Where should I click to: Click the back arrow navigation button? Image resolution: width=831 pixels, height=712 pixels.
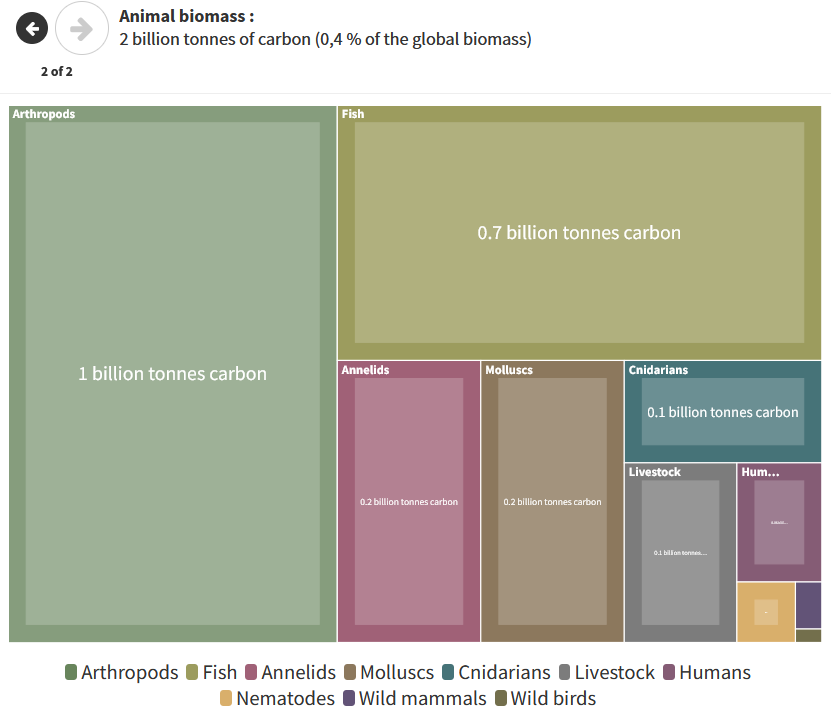tap(32, 28)
